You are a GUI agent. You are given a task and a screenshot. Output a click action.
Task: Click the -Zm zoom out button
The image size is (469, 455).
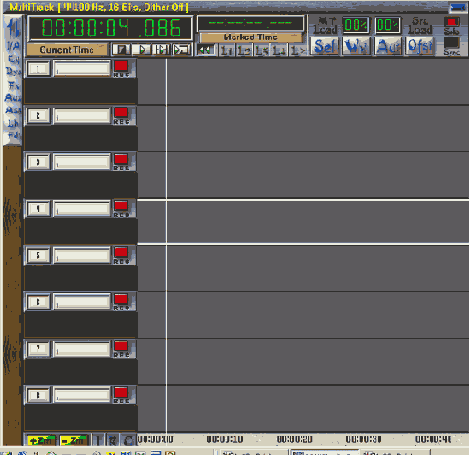(x=74, y=441)
